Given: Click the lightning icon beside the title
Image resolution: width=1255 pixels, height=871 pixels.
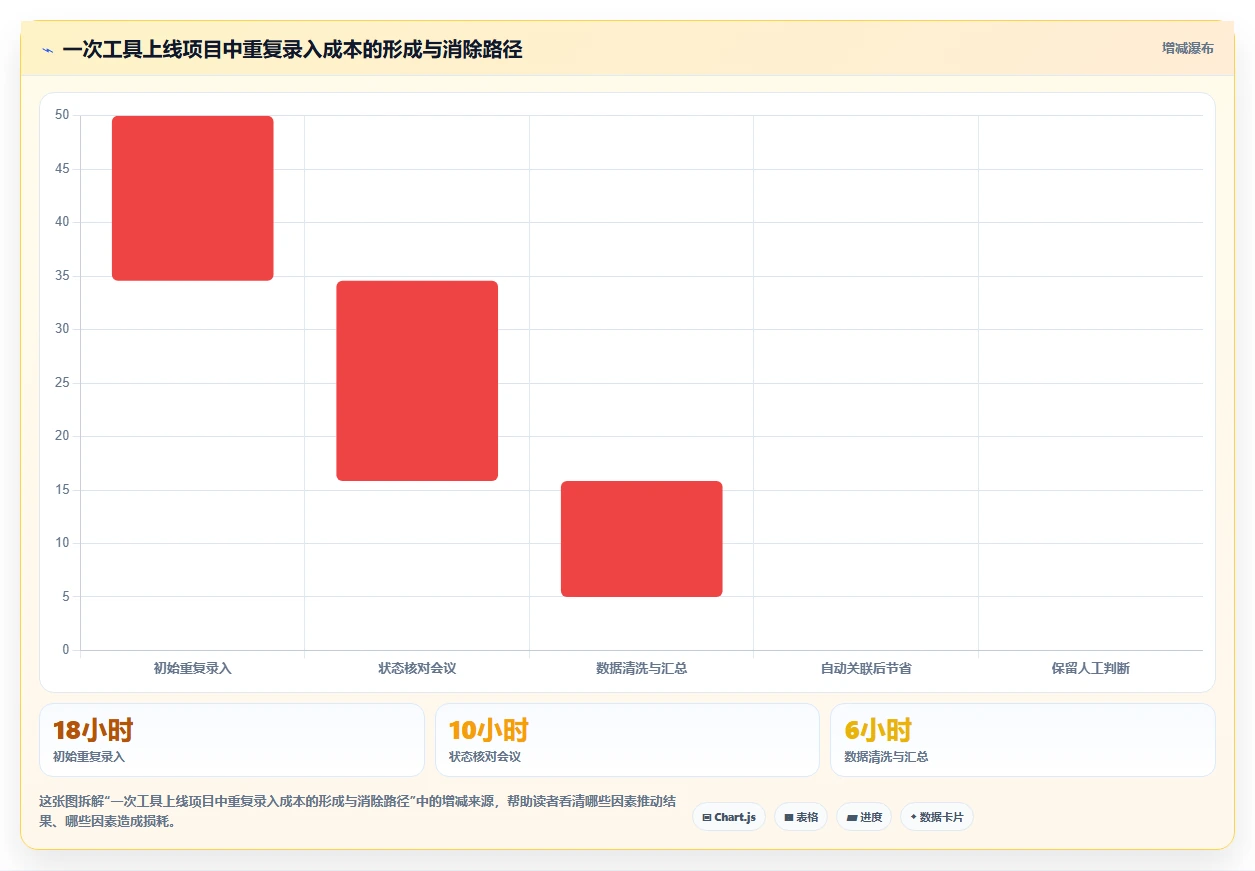Looking at the screenshot, I should point(48,50).
